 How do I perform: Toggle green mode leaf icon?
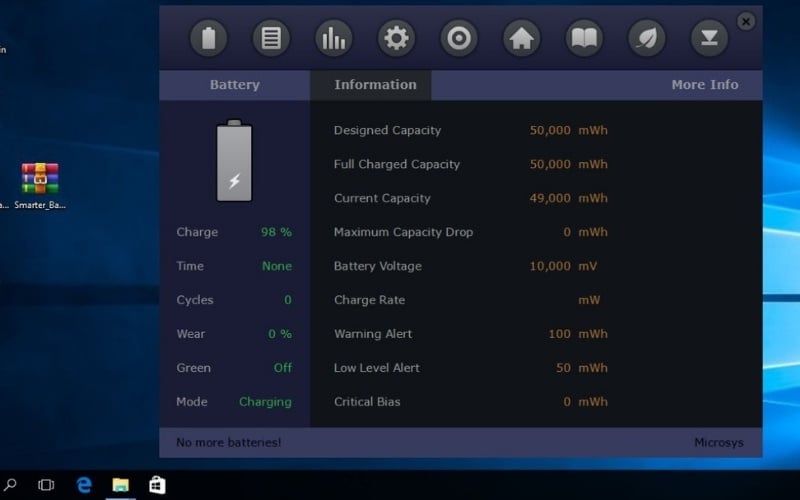[646, 38]
